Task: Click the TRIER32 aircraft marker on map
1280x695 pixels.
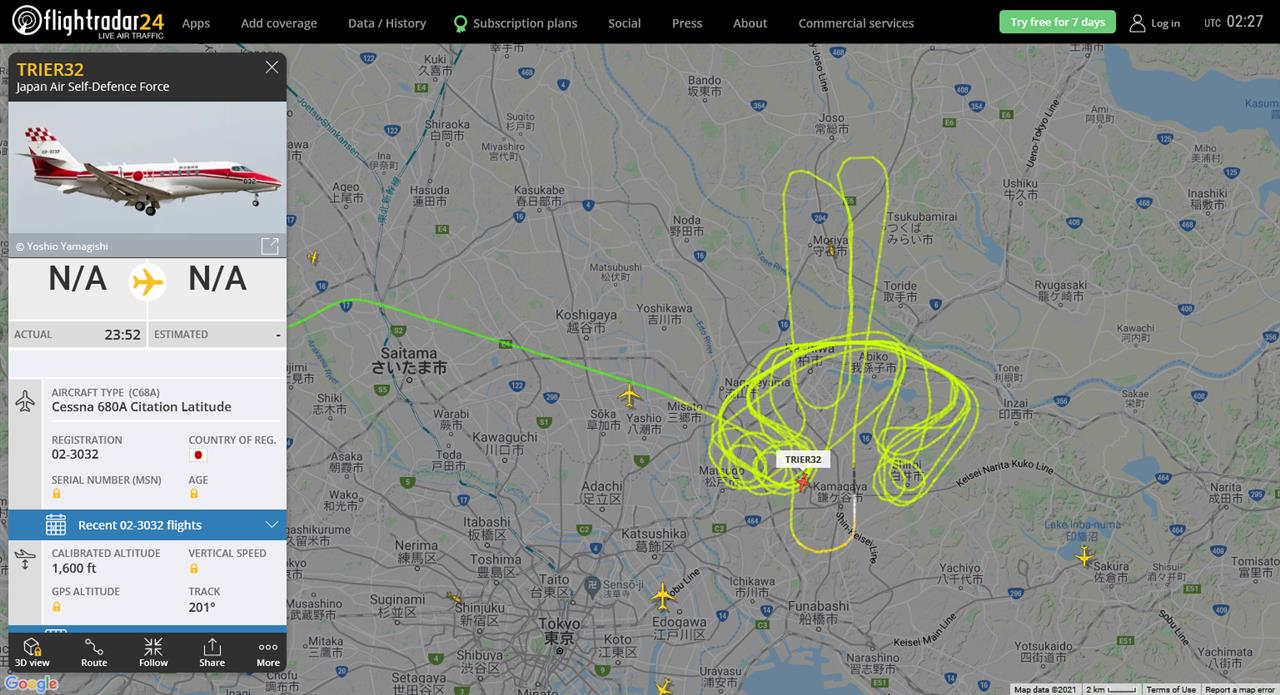Action: pyautogui.click(x=803, y=482)
